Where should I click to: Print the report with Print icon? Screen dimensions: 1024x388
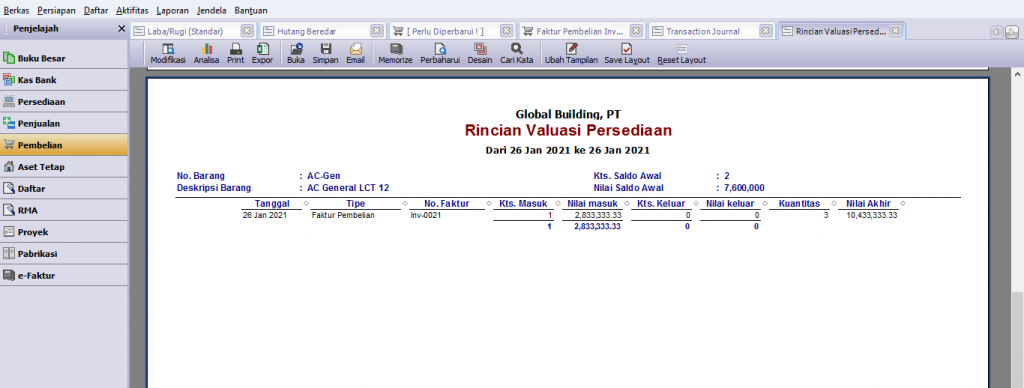236,54
